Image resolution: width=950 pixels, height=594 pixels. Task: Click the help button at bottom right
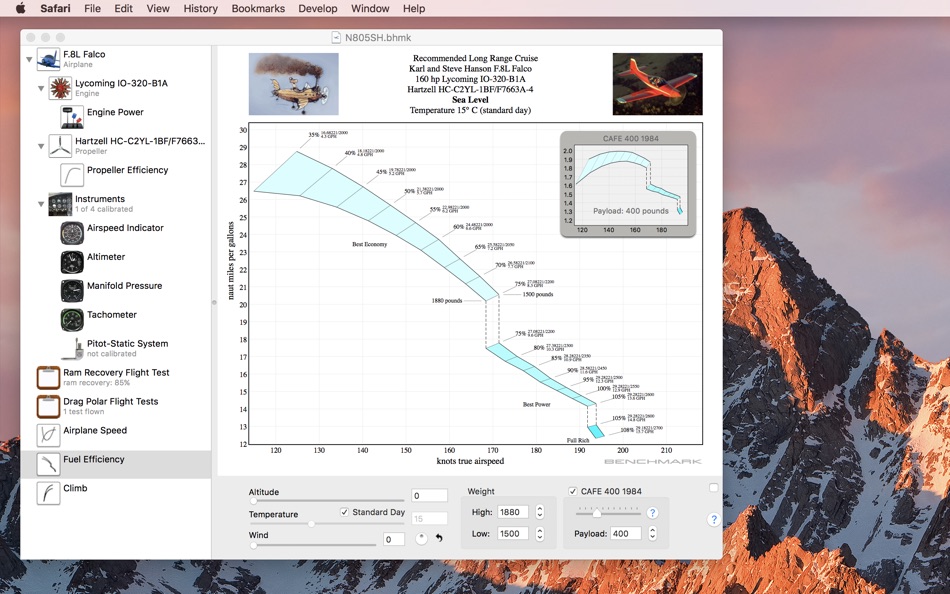coord(714,519)
